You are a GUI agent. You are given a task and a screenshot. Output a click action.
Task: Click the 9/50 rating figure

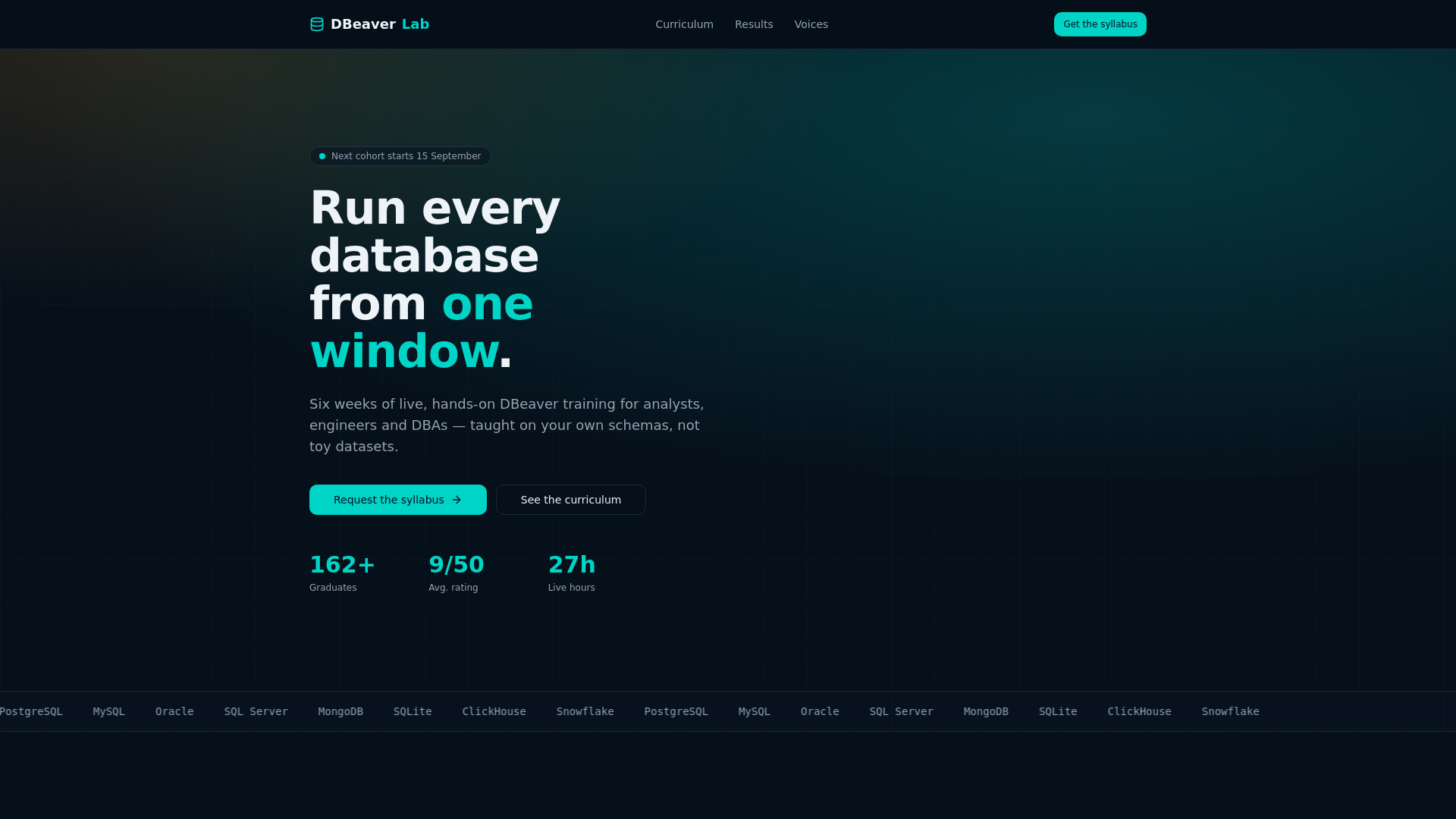(457, 565)
